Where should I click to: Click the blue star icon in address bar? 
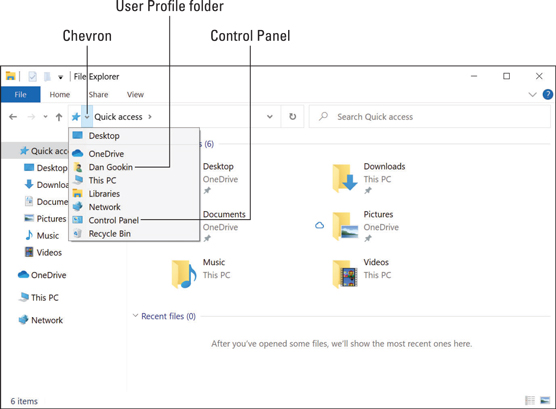point(76,117)
